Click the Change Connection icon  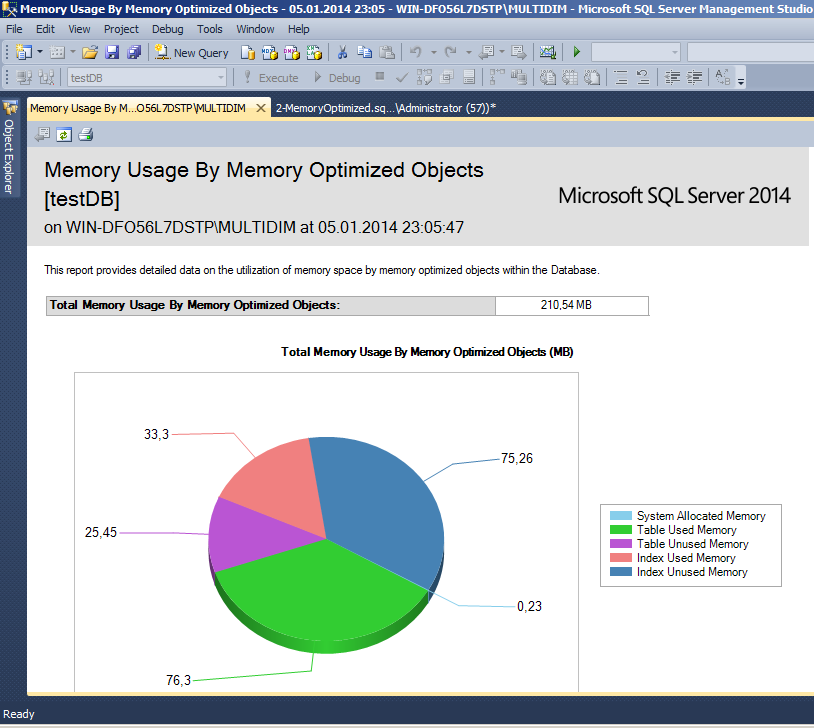pos(46,77)
